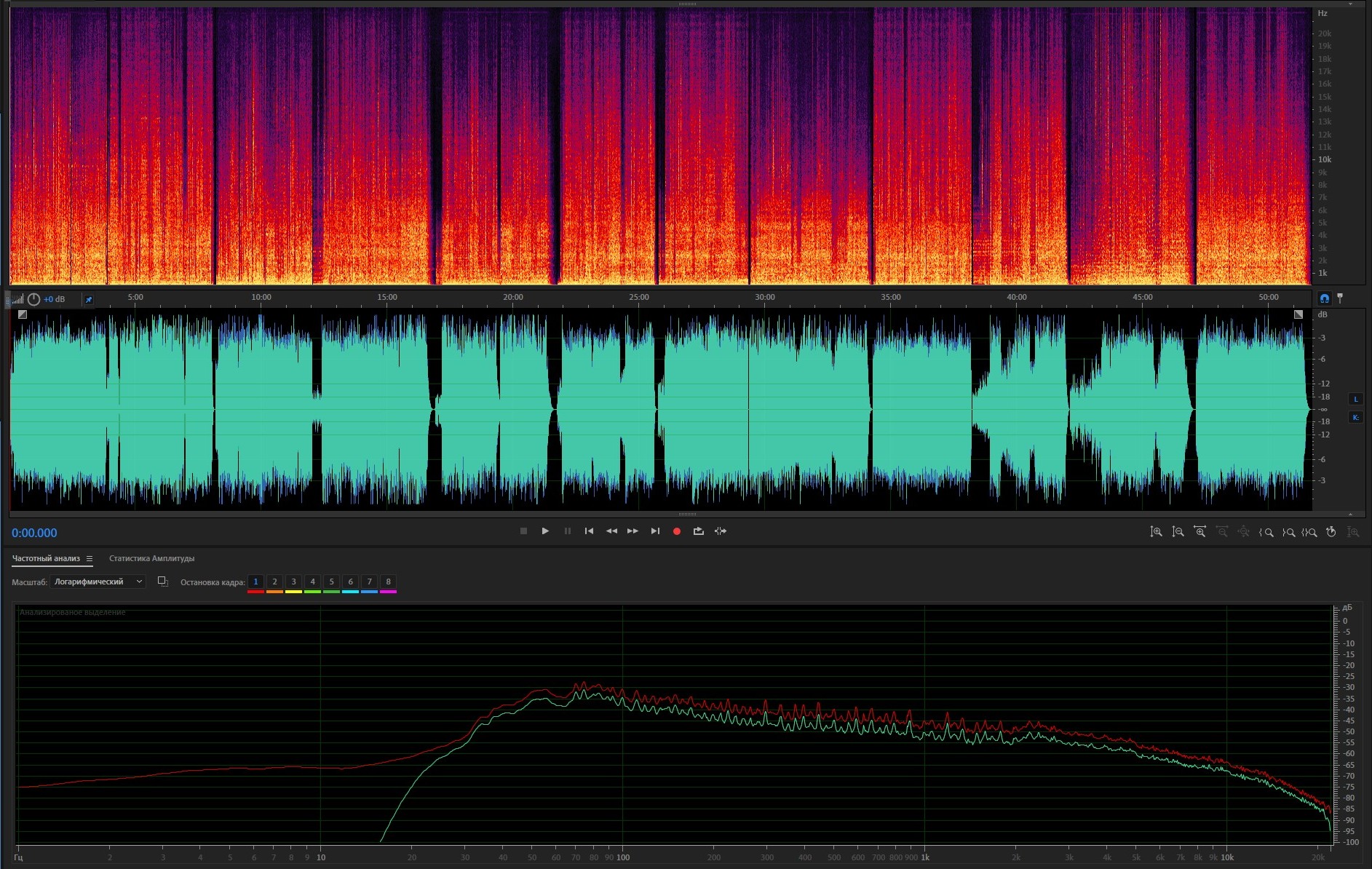This screenshot has height=869, width=1372.
Task: Jump to the previous marker
Action: pyautogui.click(x=589, y=531)
